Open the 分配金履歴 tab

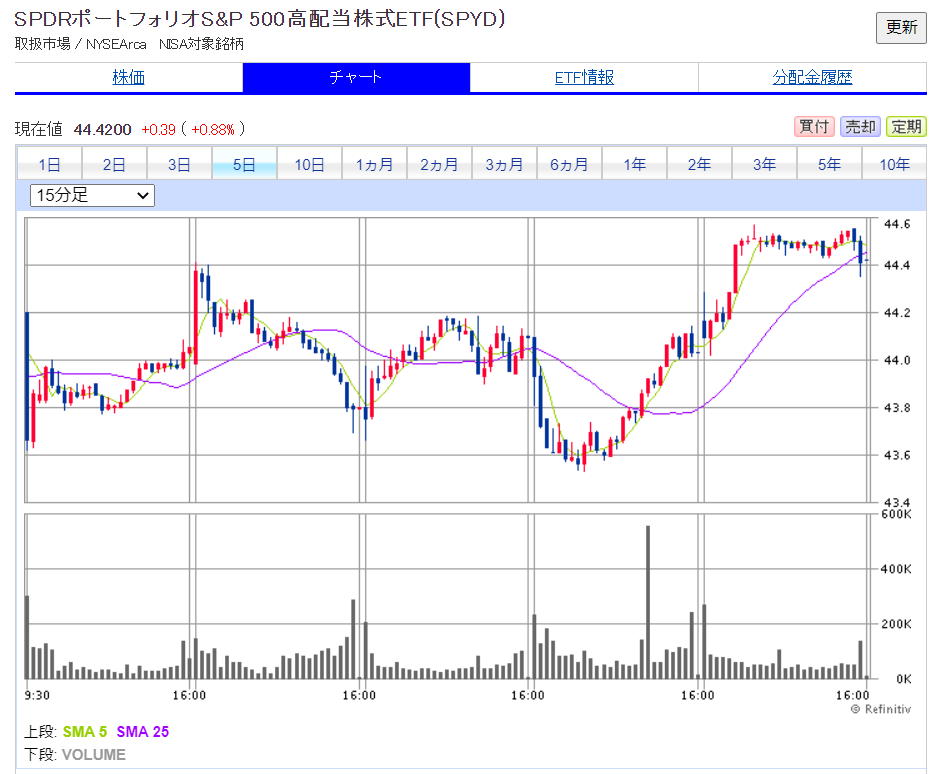812,77
